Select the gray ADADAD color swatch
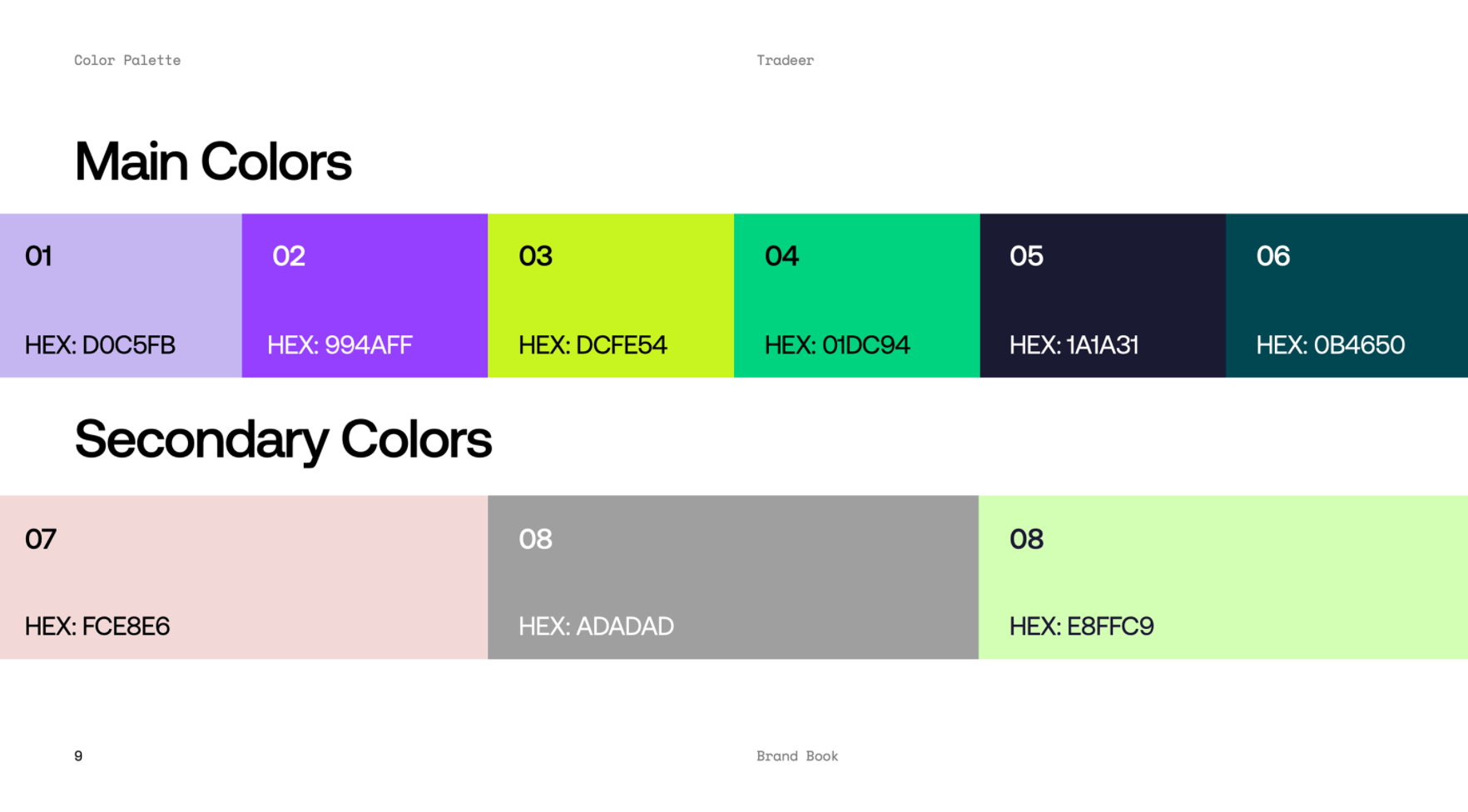1468x812 pixels. pyautogui.click(x=732, y=577)
